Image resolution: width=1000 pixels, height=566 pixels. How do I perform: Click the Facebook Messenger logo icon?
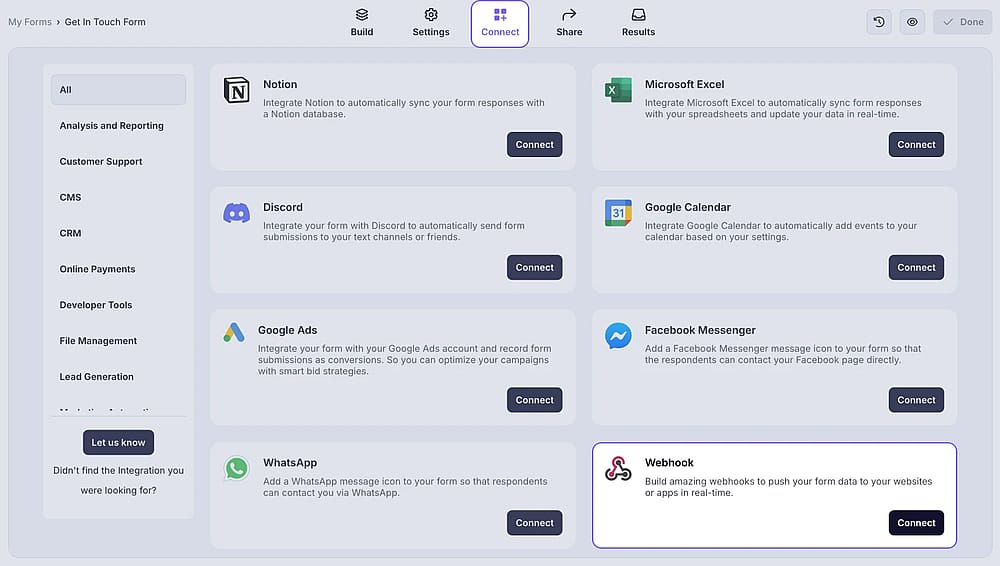pos(618,336)
